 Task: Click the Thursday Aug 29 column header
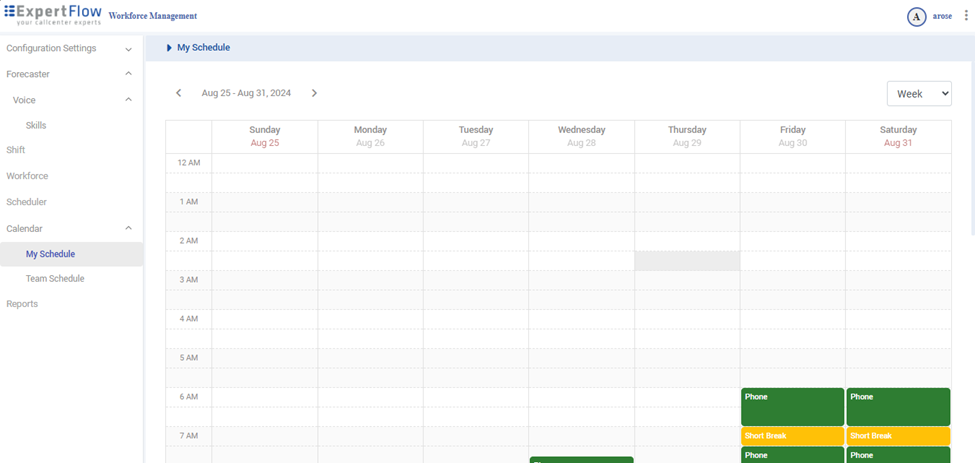pyautogui.click(x=687, y=136)
